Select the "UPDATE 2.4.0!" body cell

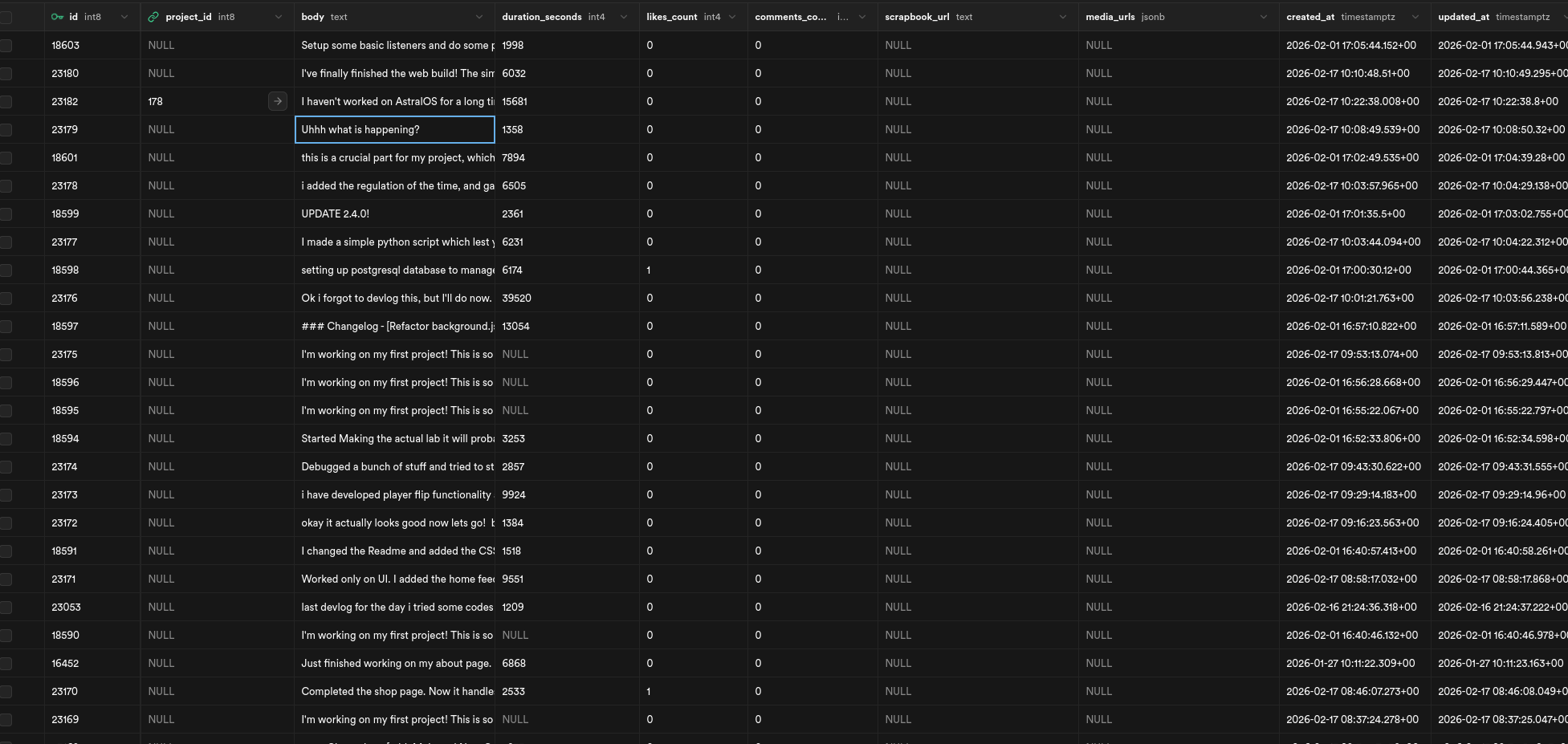pyautogui.click(x=394, y=214)
